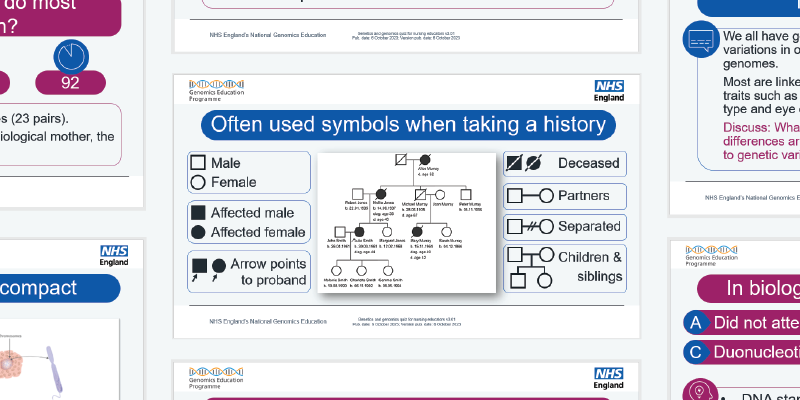800x400 pixels.
Task: Click the 'We all have g' text line
Action: [x=761, y=37]
